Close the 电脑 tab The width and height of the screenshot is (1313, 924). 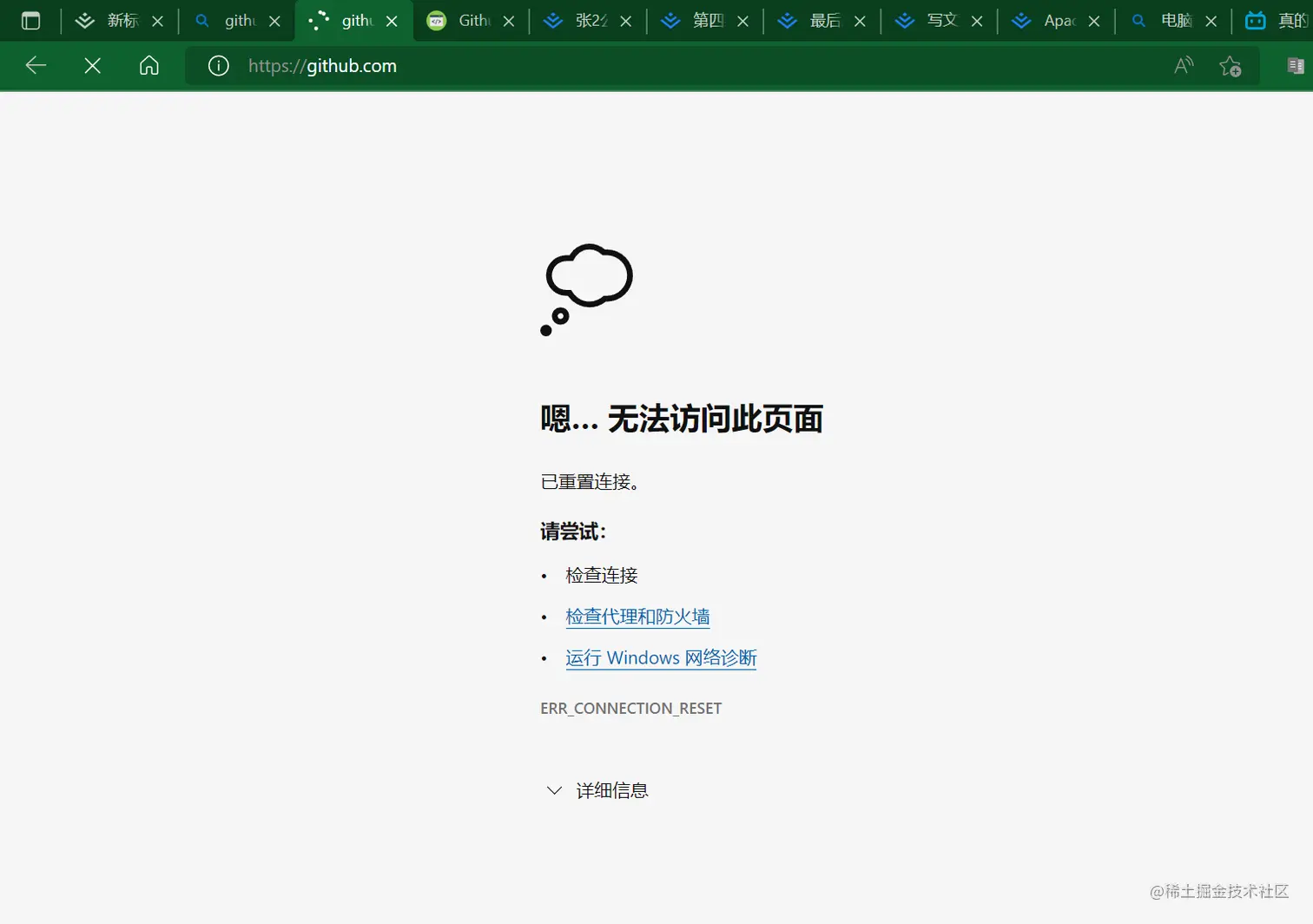click(1211, 20)
